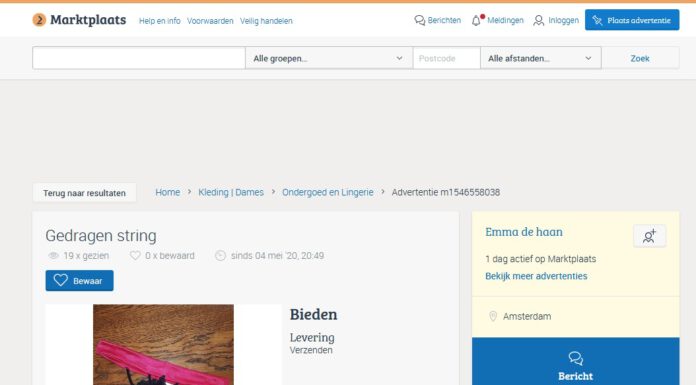Click the Marktplaats logo icon

coord(39,20)
